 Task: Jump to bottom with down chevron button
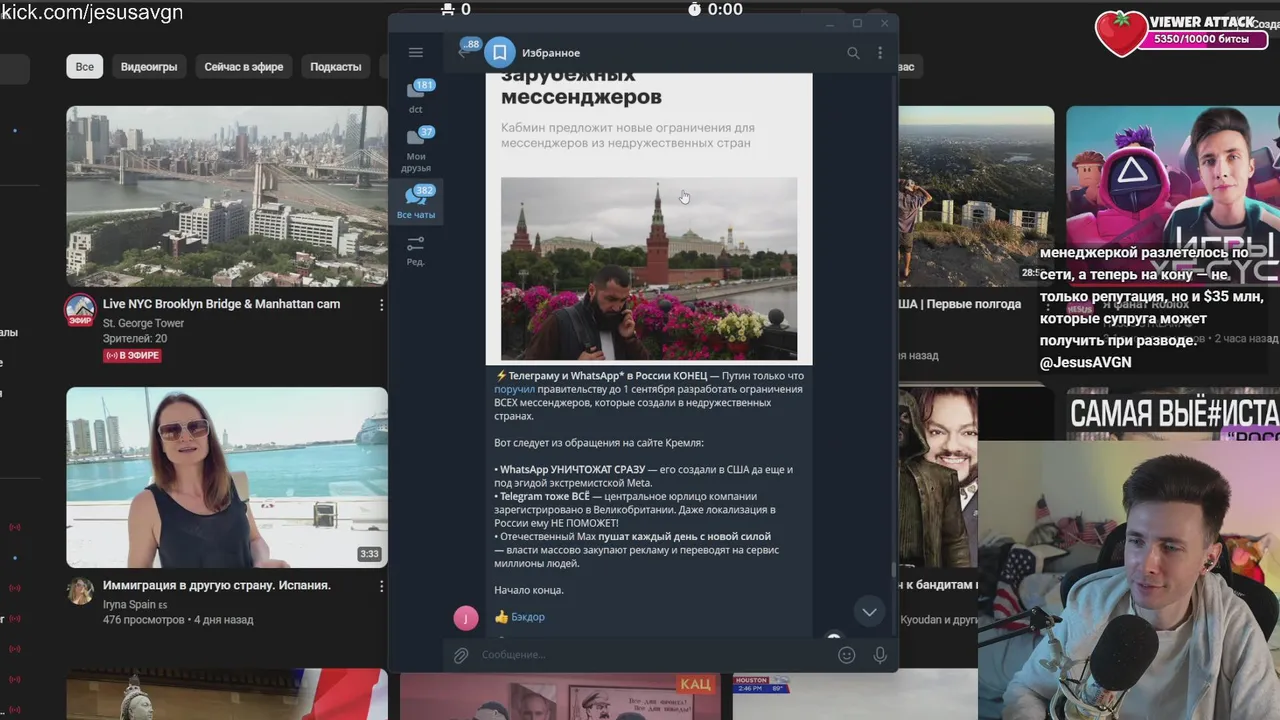click(x=869, y=612)
